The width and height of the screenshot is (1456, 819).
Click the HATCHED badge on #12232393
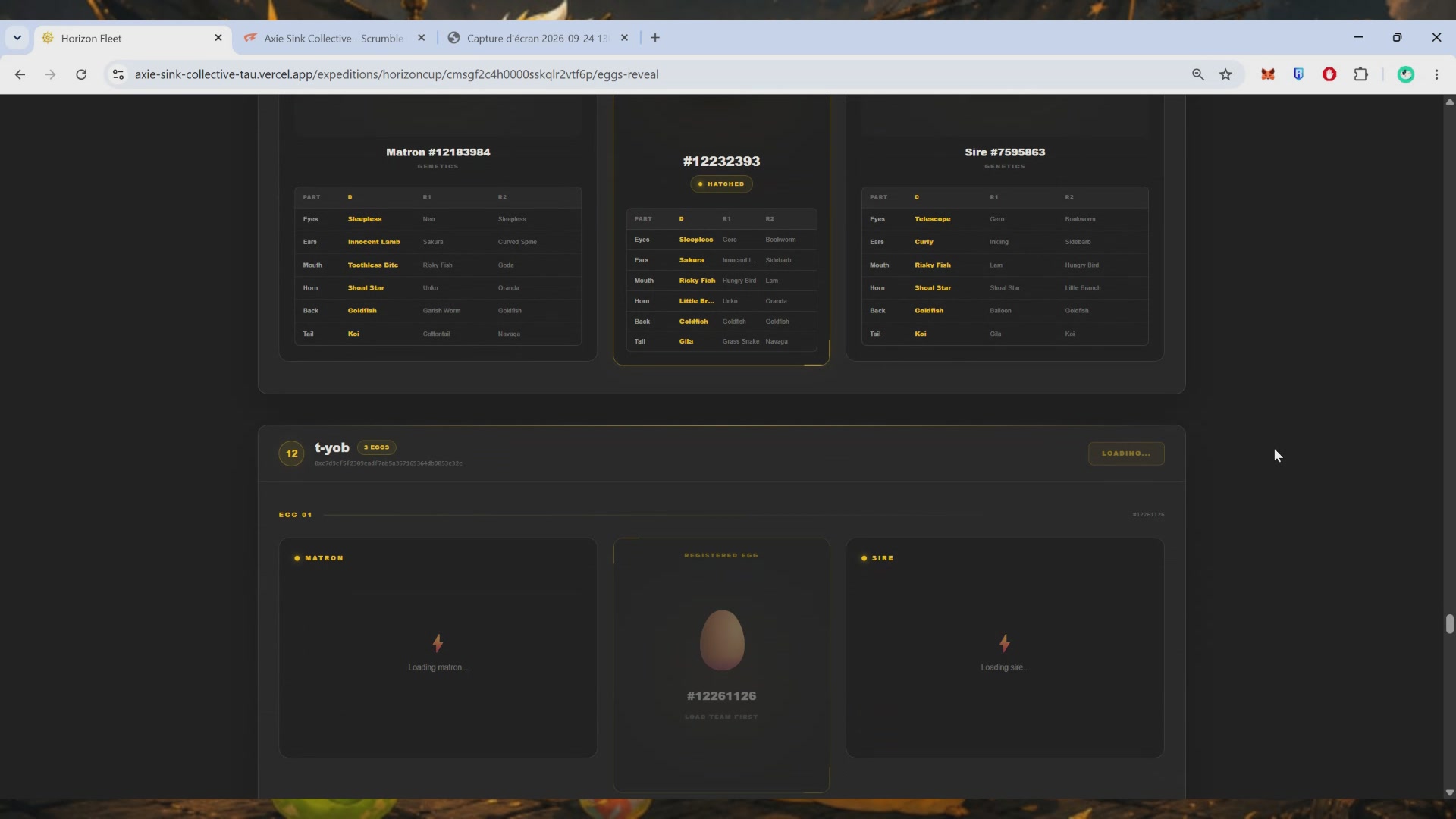pos(721,184)
